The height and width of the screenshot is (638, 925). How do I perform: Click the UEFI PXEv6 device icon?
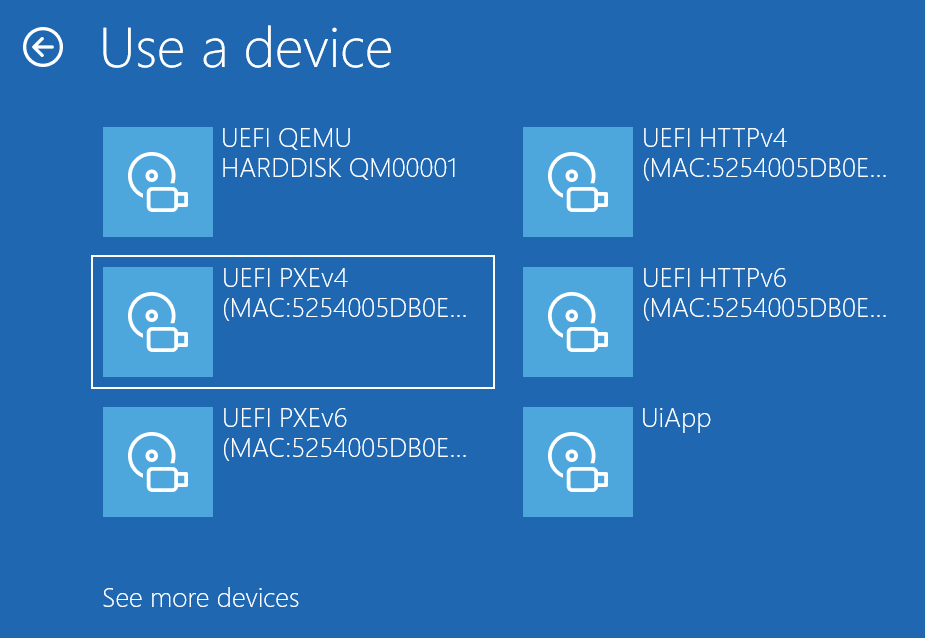point(158,462)
